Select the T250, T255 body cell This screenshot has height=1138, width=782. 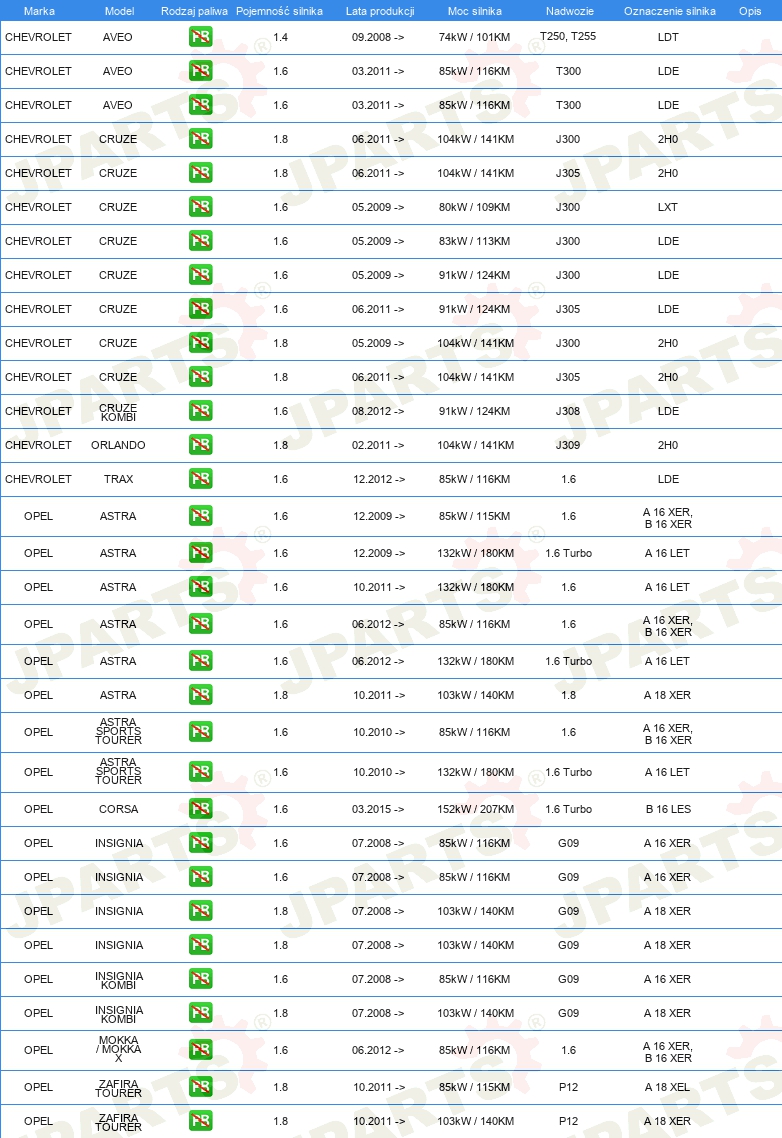tap(568, 36)
